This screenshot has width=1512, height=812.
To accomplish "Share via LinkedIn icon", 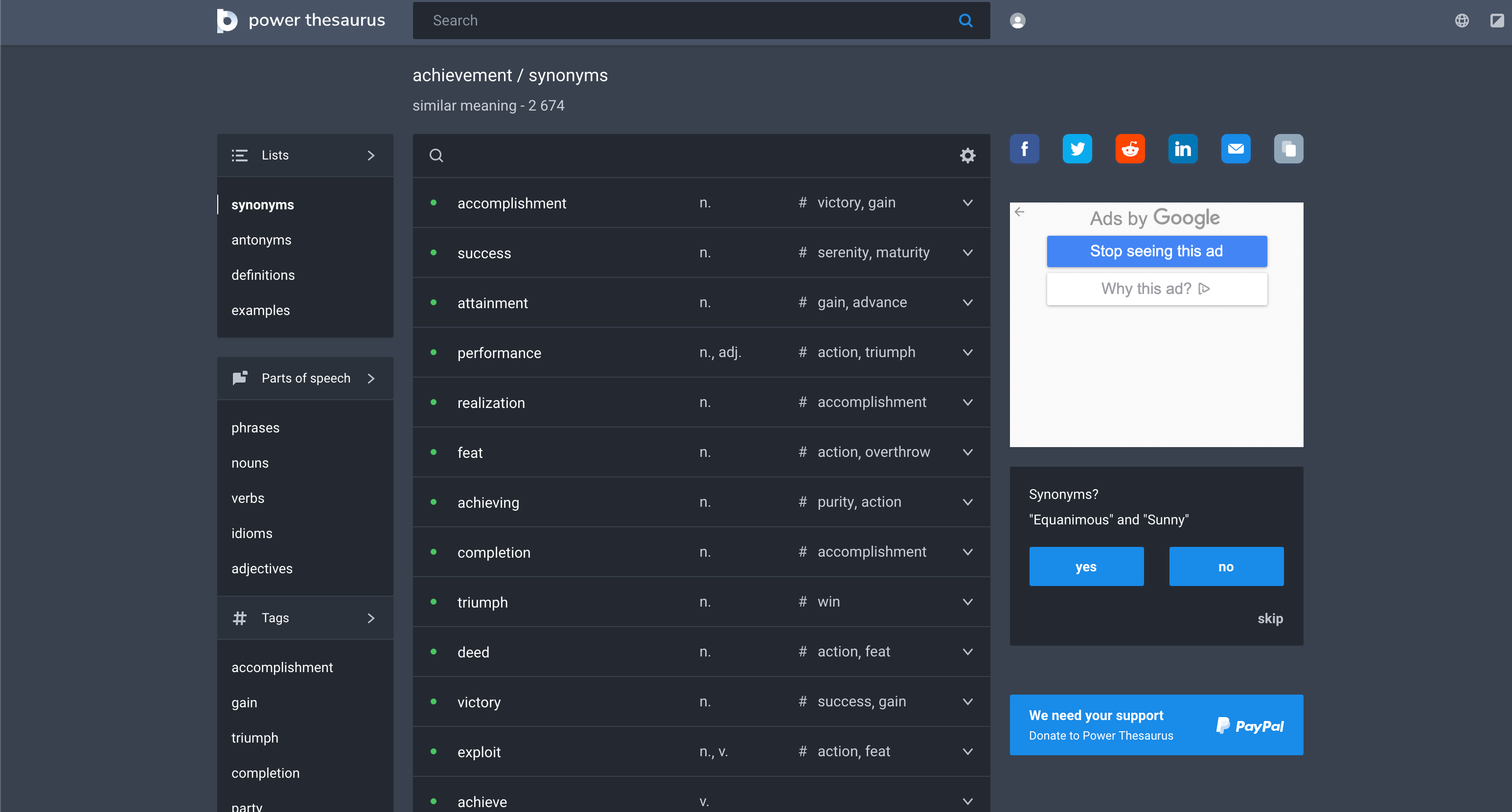I will pos(1183,149).
